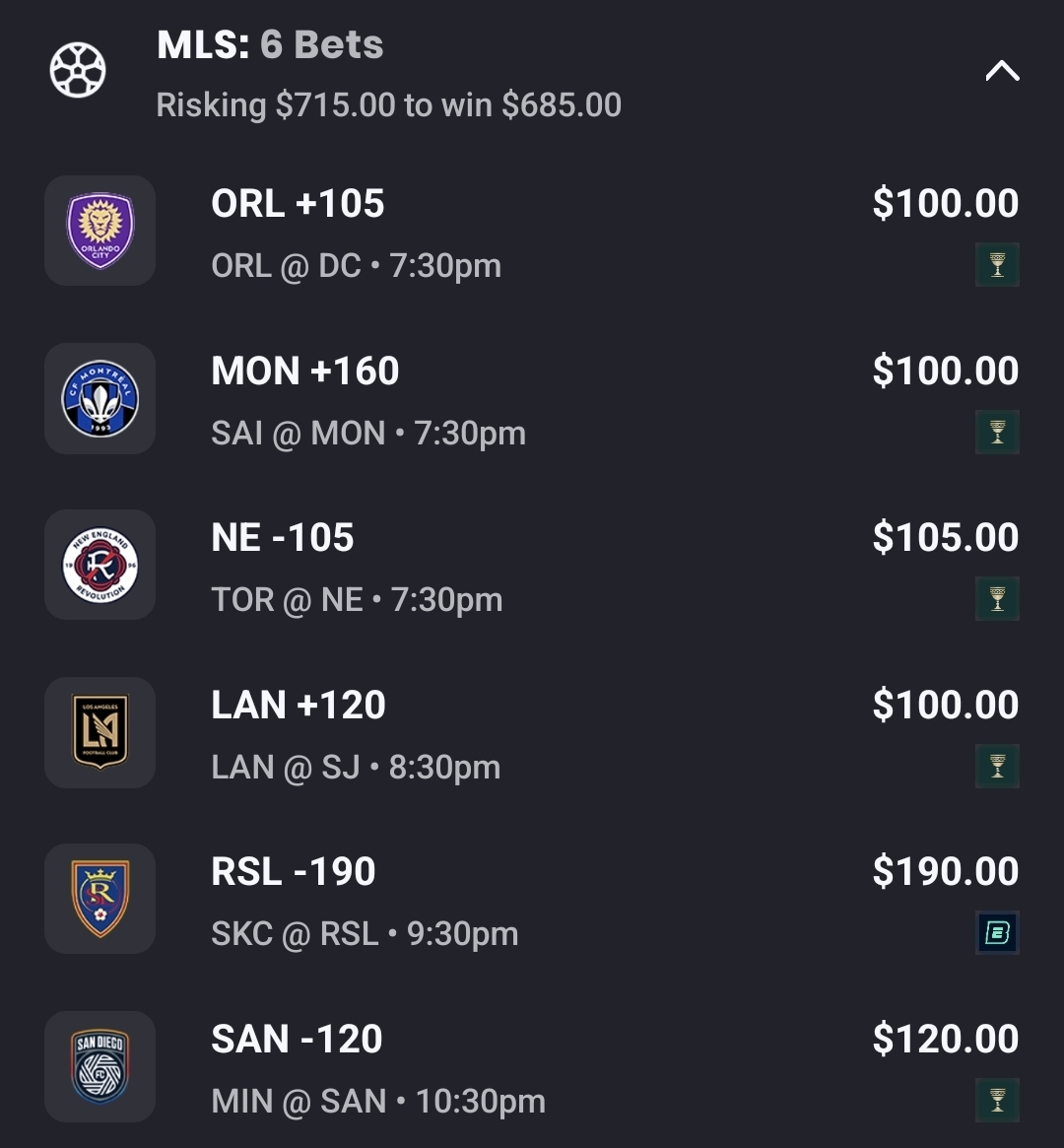Tap the trophy icon on the SAN bet
Image resolution: width=1064 pixels, height=1148 pixels.
997,1101
